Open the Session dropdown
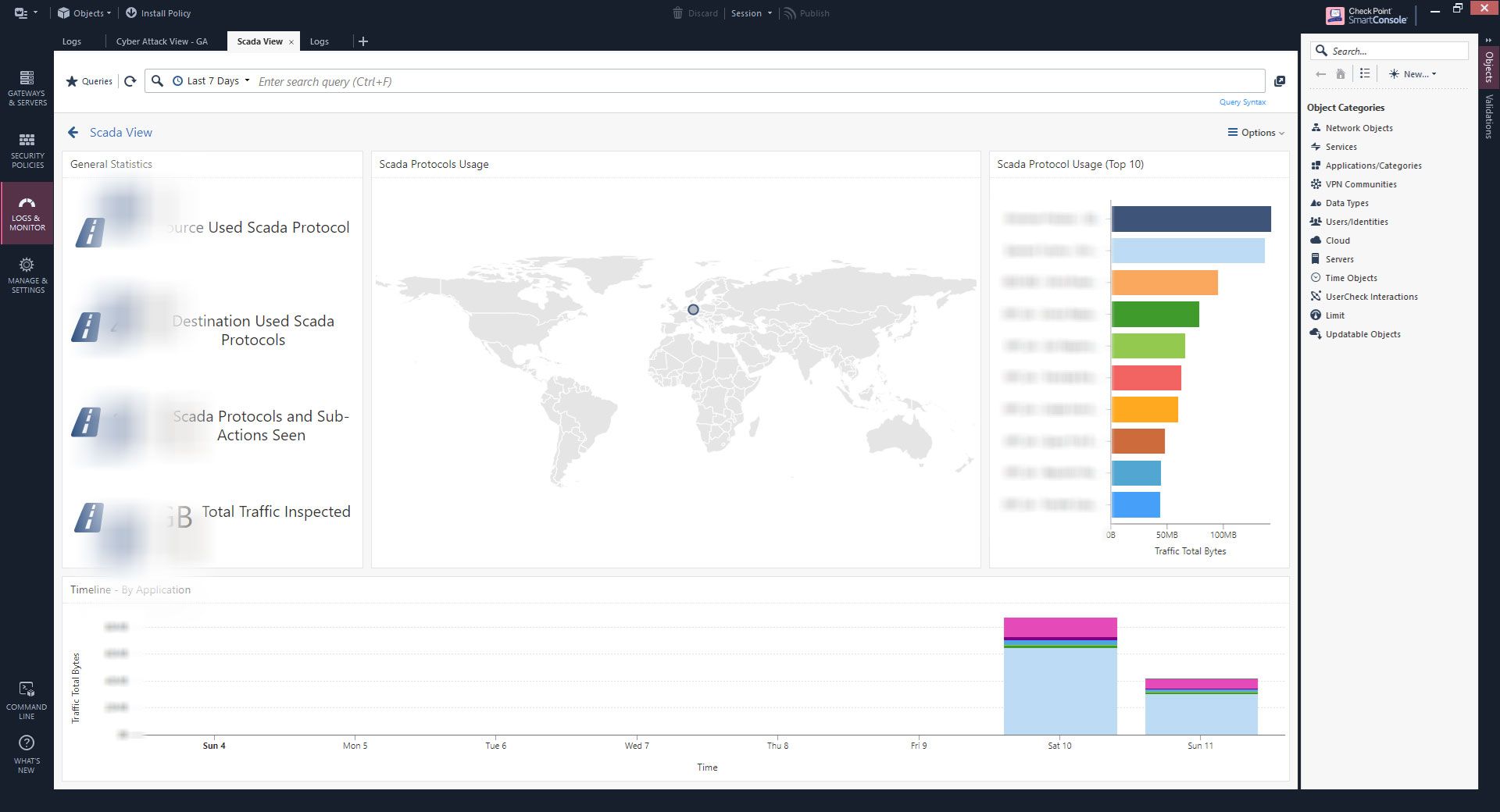The image size is (1500, 812). click(752, 13)
